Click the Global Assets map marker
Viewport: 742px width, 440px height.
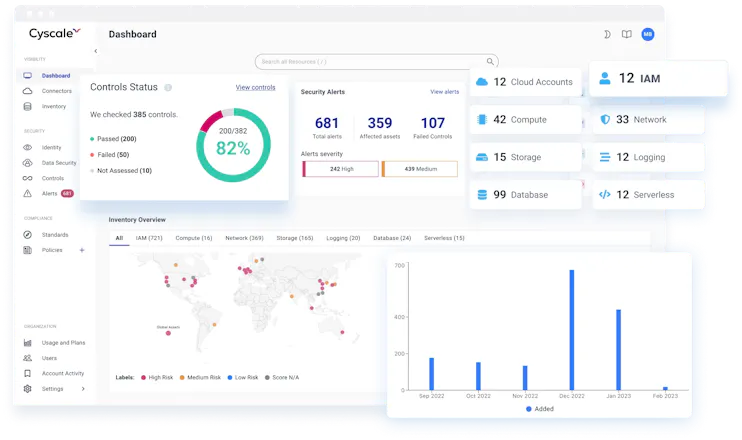pos(168,333)
